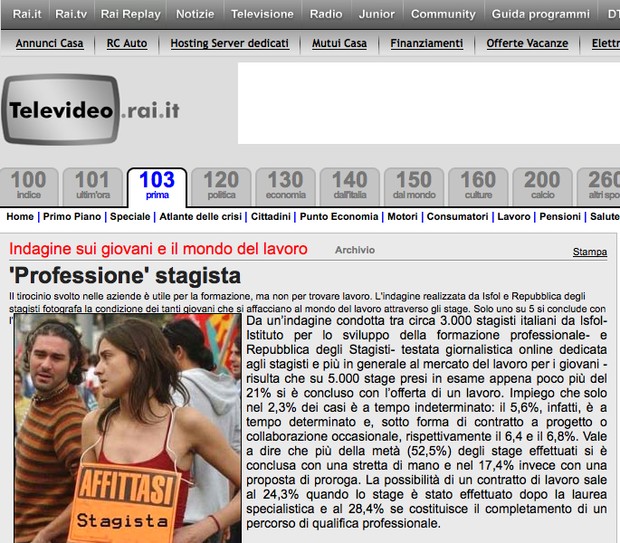Open the Junior section
The image size is (620, 543).
[x=376, y=14]
